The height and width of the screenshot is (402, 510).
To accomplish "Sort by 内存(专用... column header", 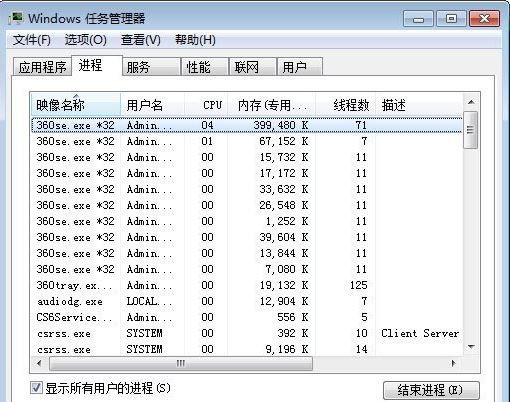I will [272, 105].
